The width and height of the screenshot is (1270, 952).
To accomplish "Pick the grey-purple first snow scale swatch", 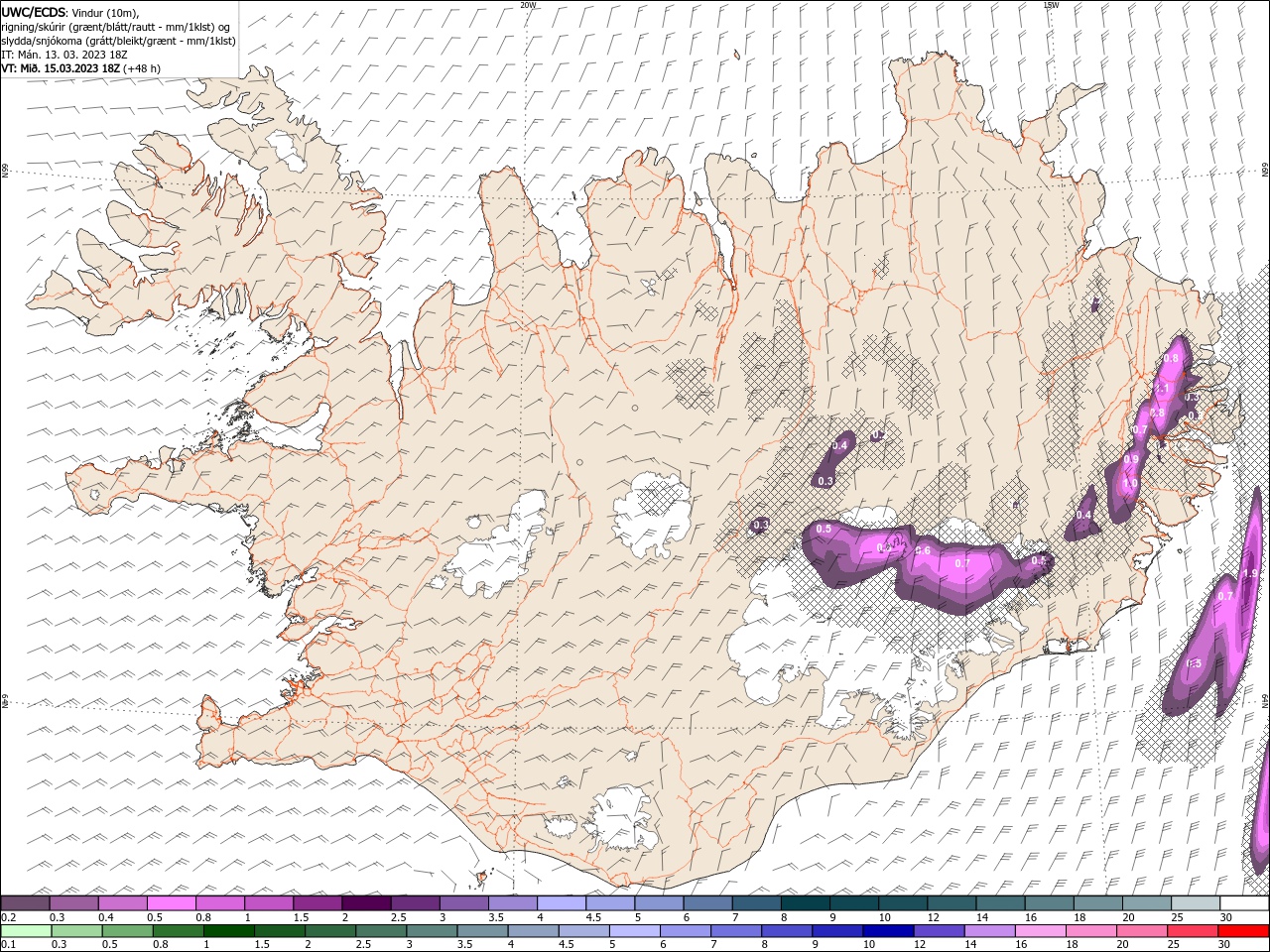I will coord(25,903).
